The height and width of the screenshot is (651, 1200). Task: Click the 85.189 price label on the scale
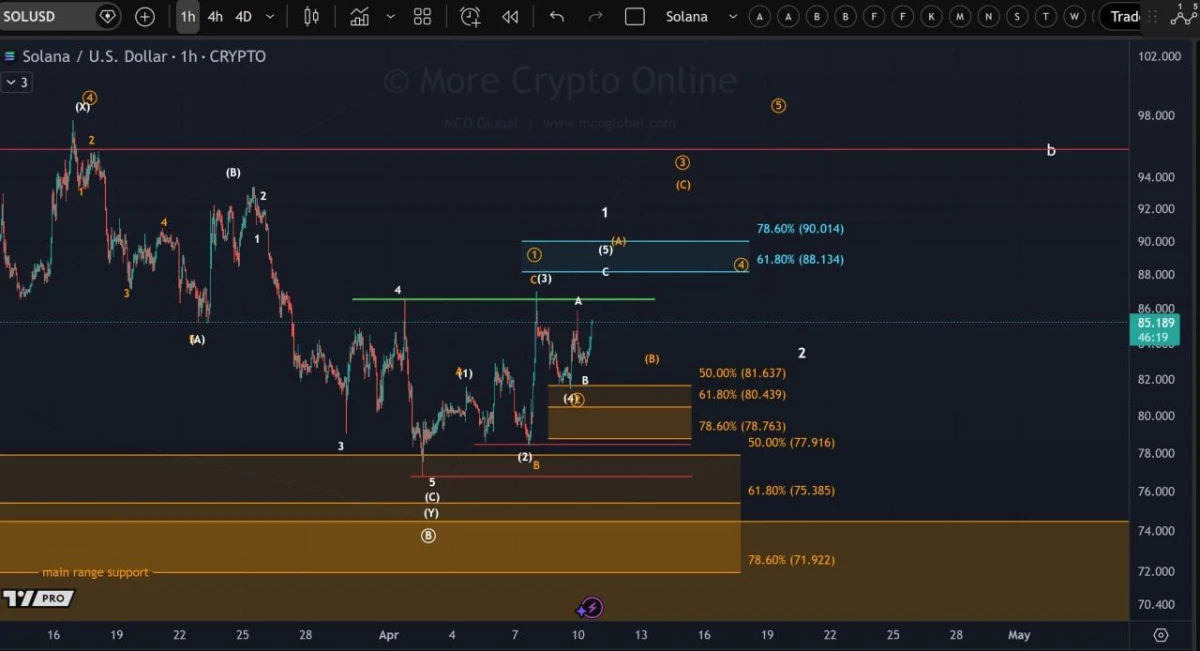[x=1155, y=324]
